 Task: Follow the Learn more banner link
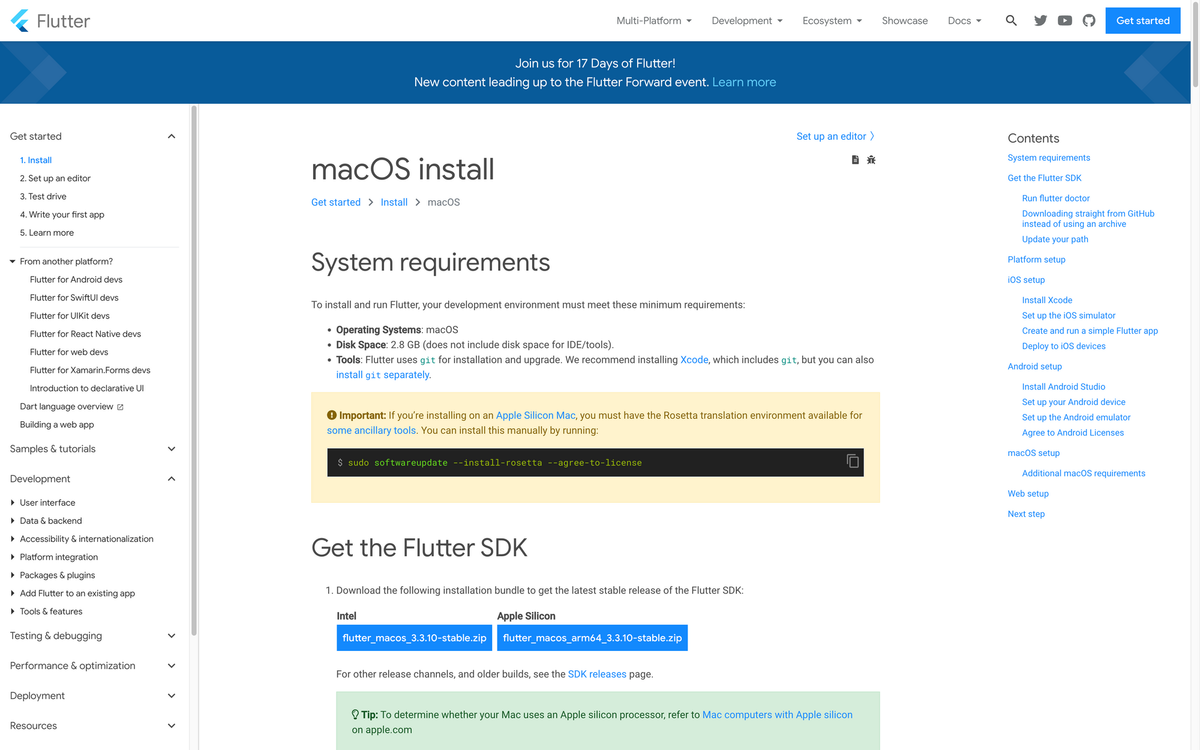click(x=744, y=82)
